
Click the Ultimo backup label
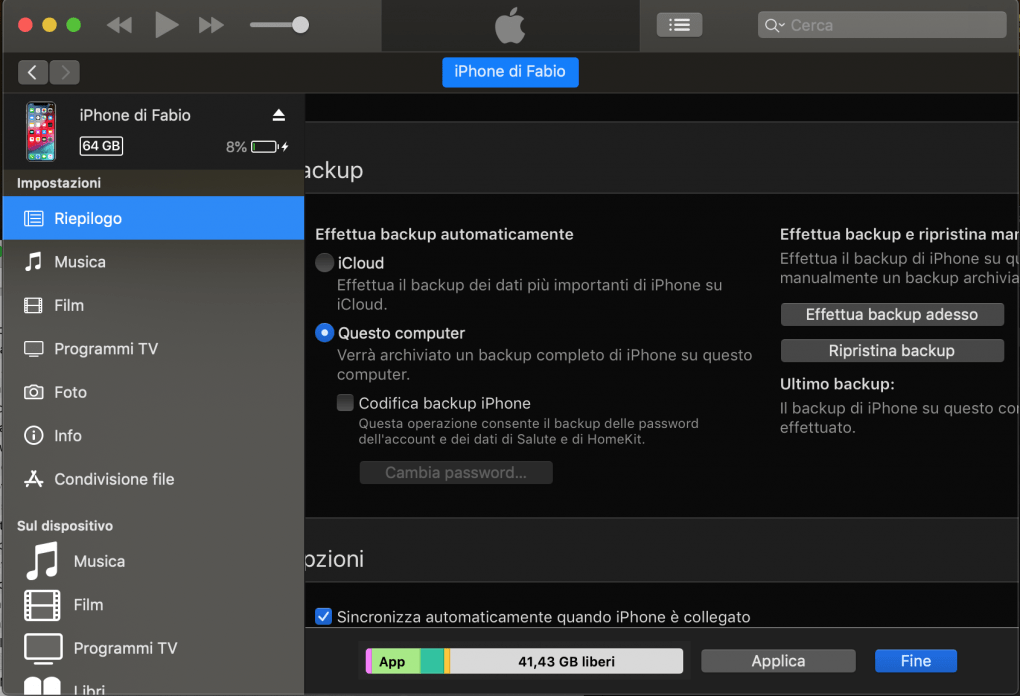837,384
